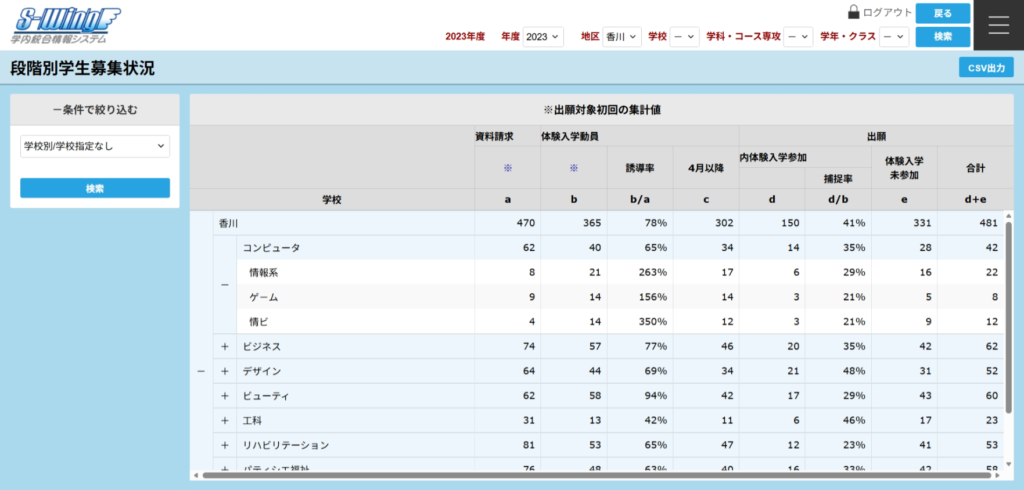1024x490 pixels.
Task: Expand the ビジネス row with plus icon
Action: (225, 346)
